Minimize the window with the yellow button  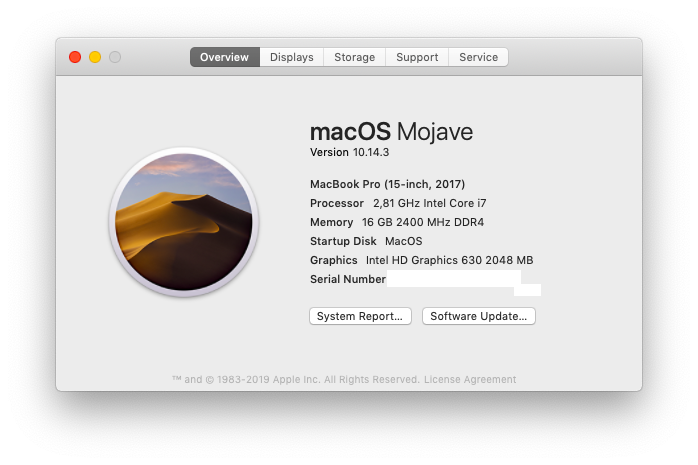95,57
